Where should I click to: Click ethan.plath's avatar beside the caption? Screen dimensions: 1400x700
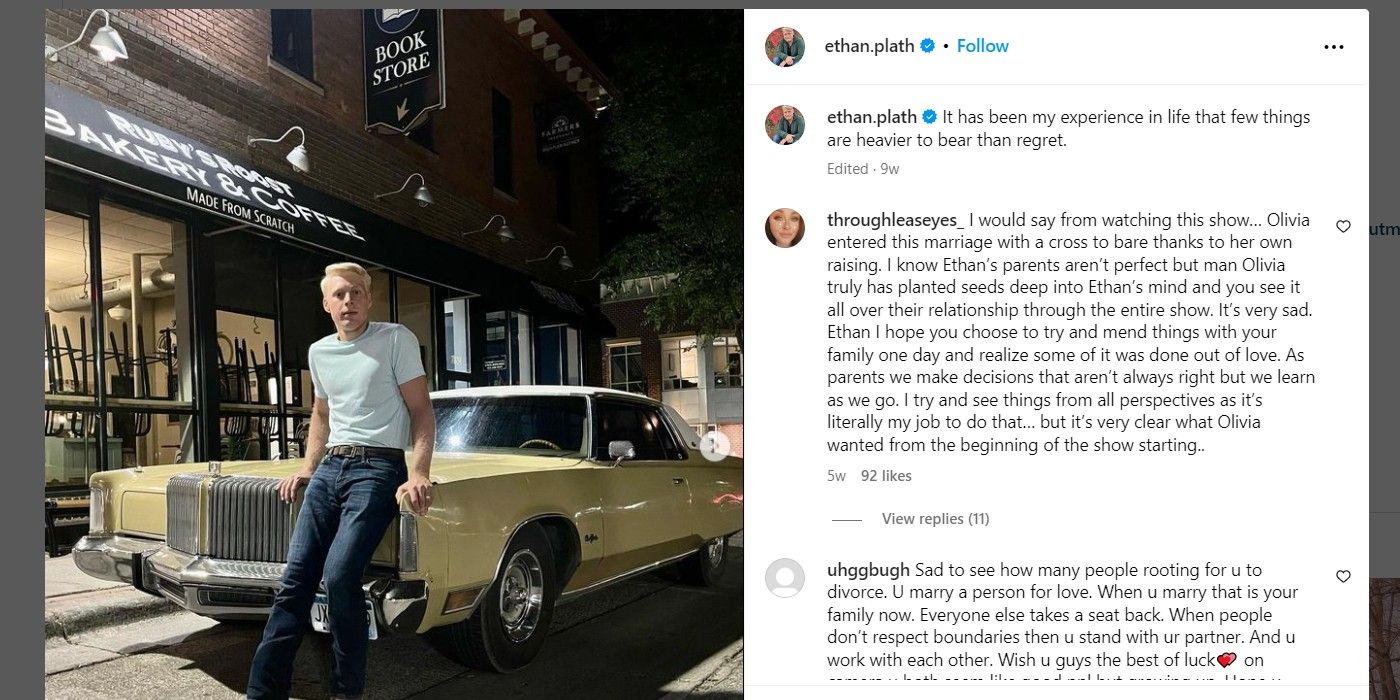785,125
